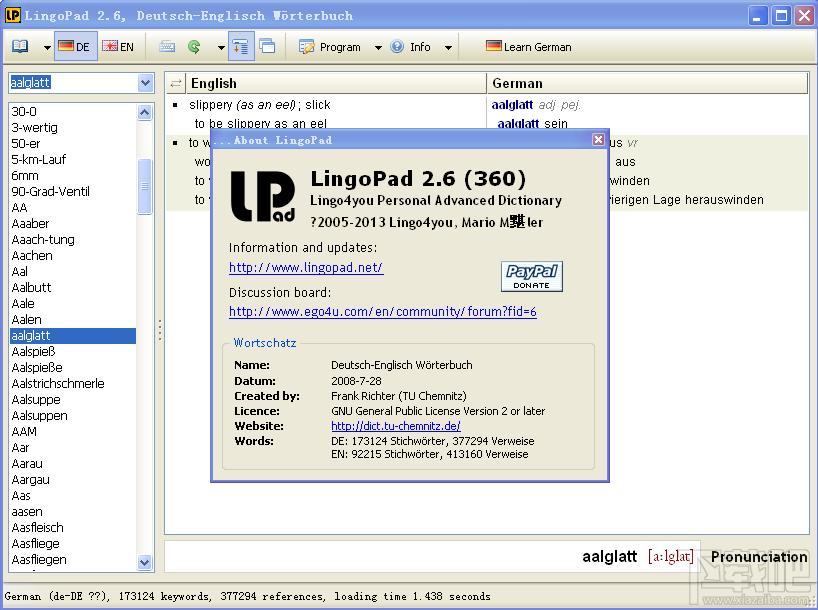This screenshot has height=610, width=818.
Task: Open the lingopad.net link
Action: [x=306, y=268]
